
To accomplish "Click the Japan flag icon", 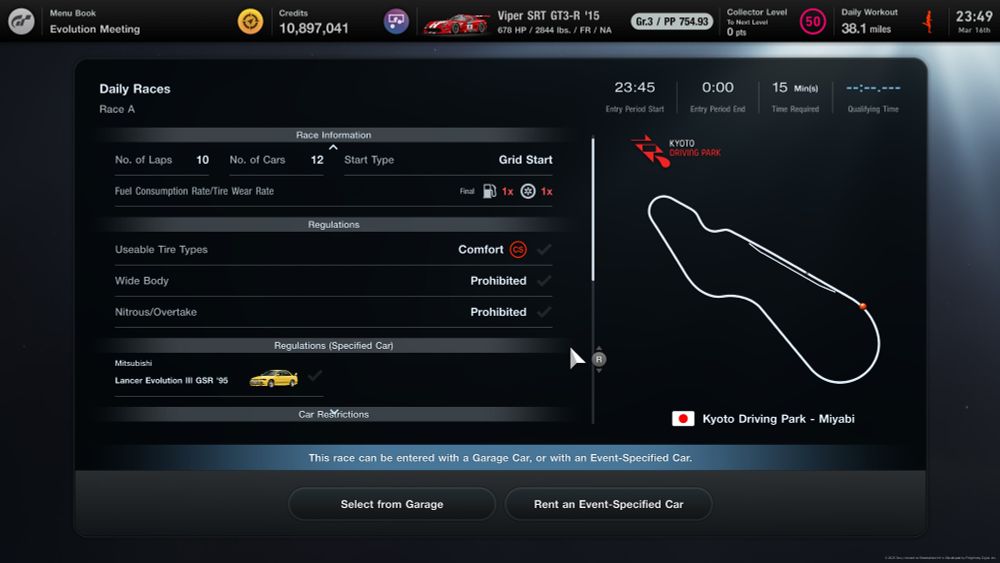I will pos(683,419).
